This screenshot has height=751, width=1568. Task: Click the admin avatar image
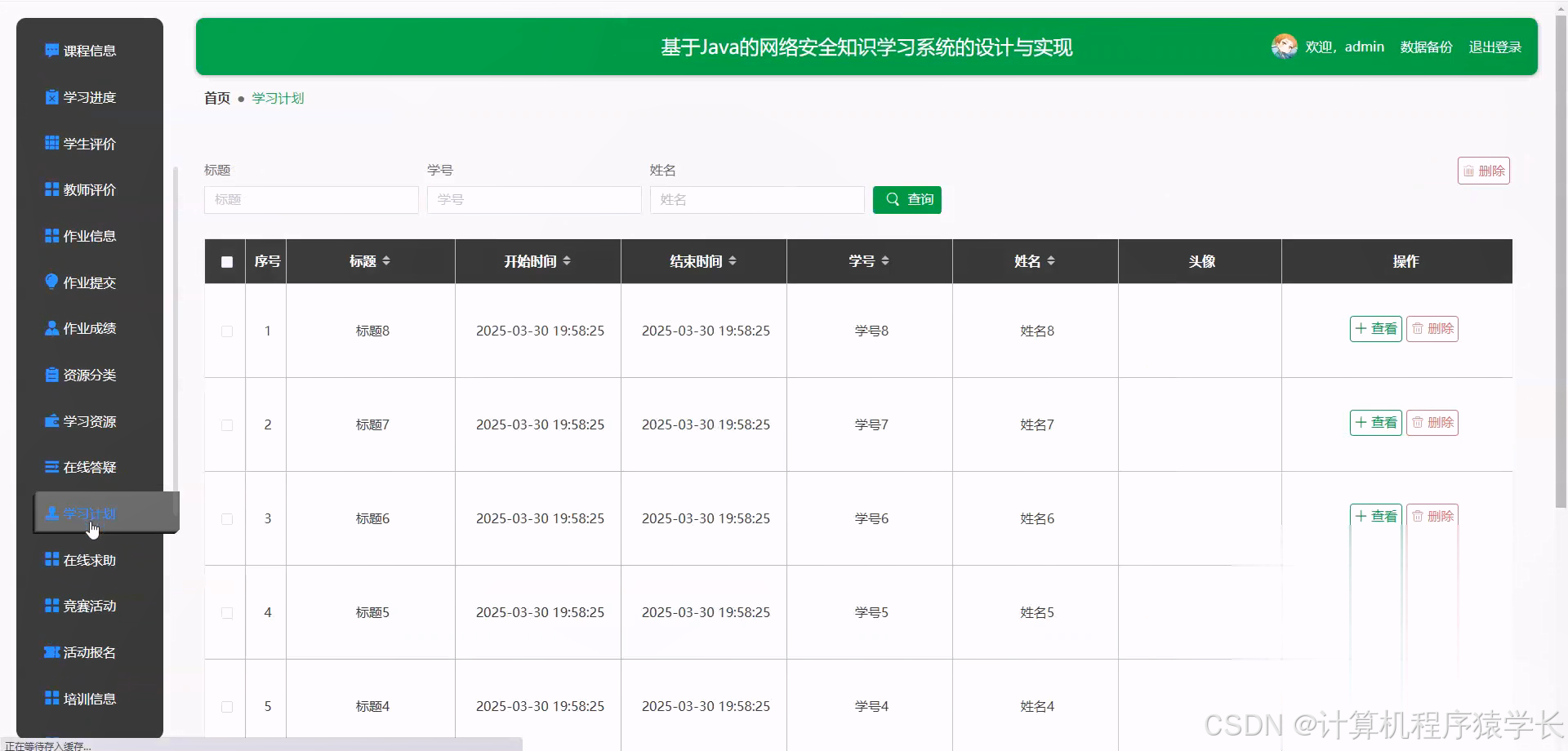coord(1285,46)
